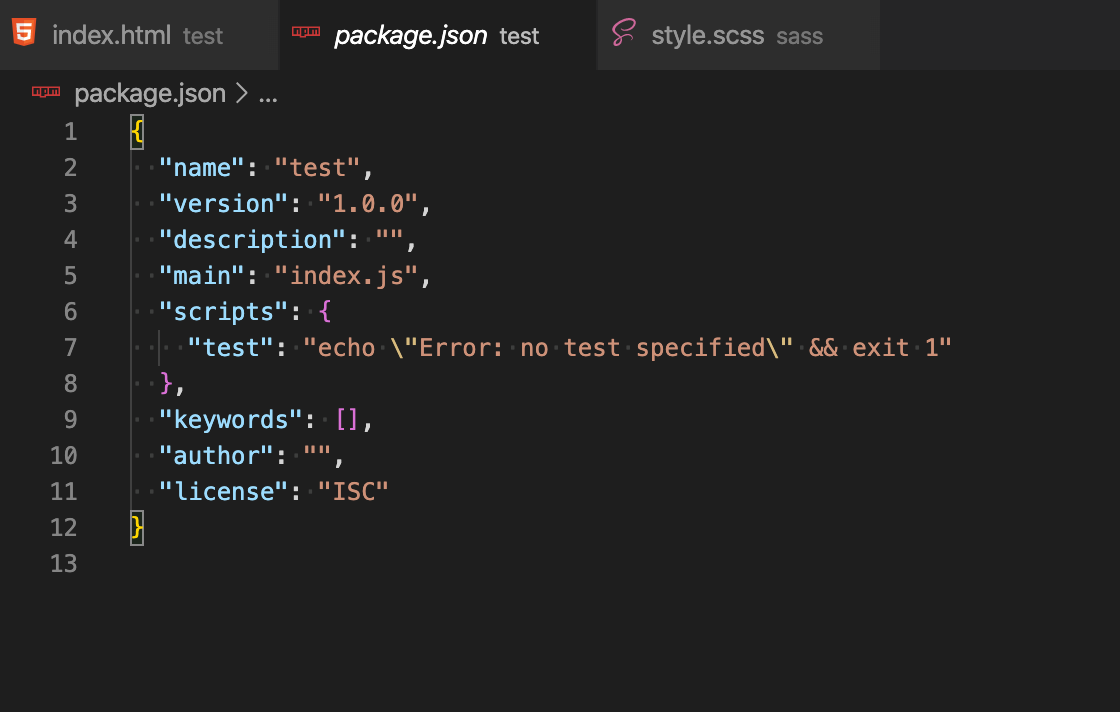Click the "ISC" license value
The image size is (1120, 712).
(353, 492)
